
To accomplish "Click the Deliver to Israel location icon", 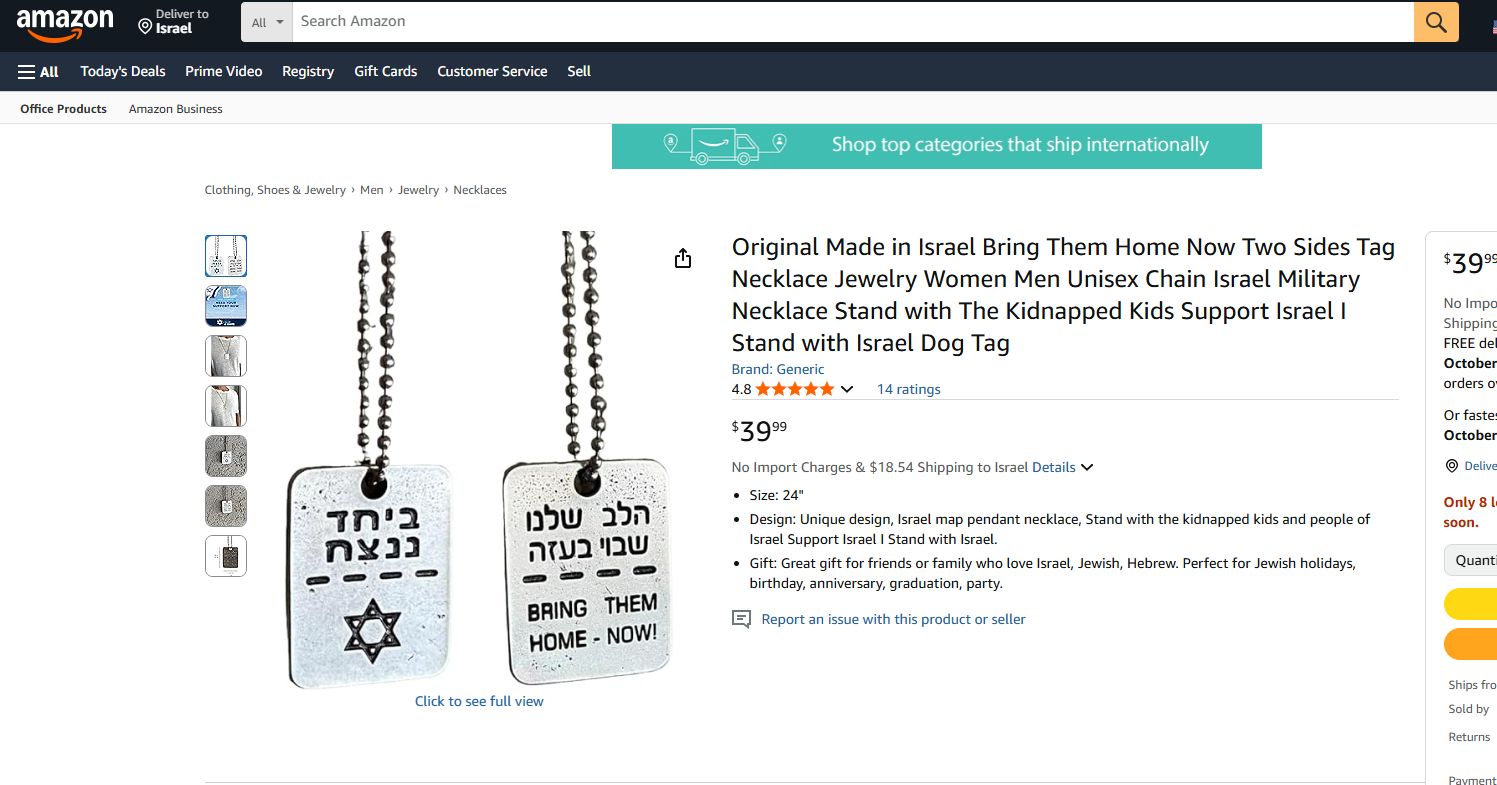I will 145,26.
